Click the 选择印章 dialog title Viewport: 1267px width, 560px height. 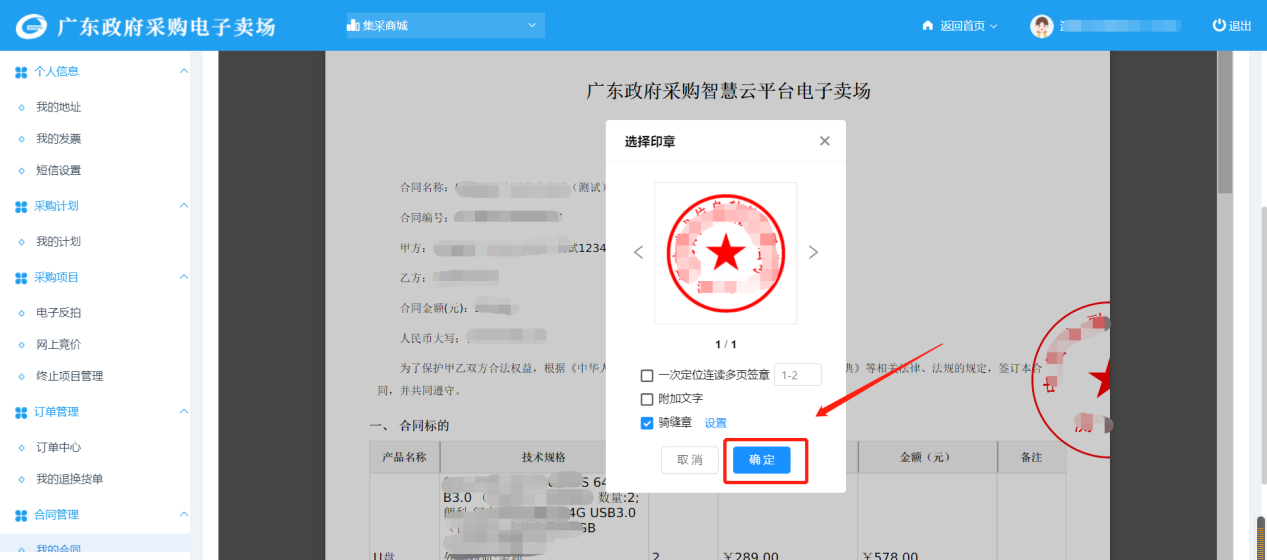(650, 142)
